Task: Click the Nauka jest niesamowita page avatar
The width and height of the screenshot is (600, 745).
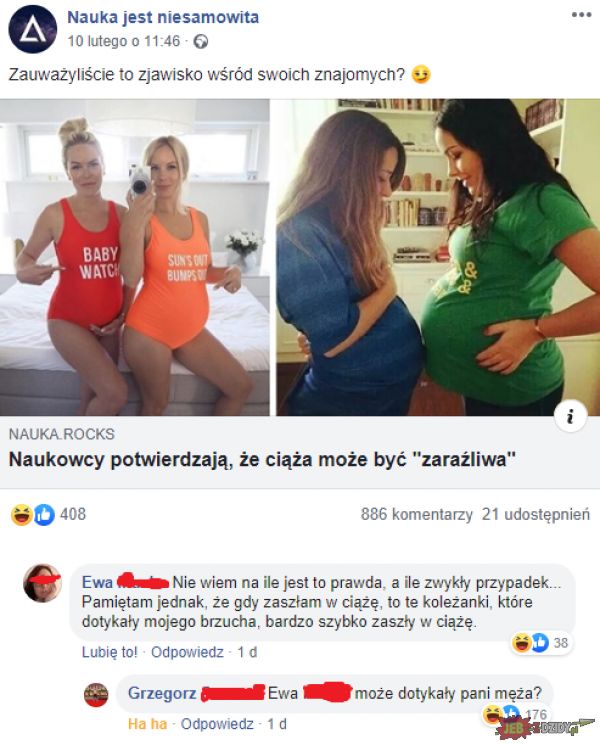Action: coord(33,29)
